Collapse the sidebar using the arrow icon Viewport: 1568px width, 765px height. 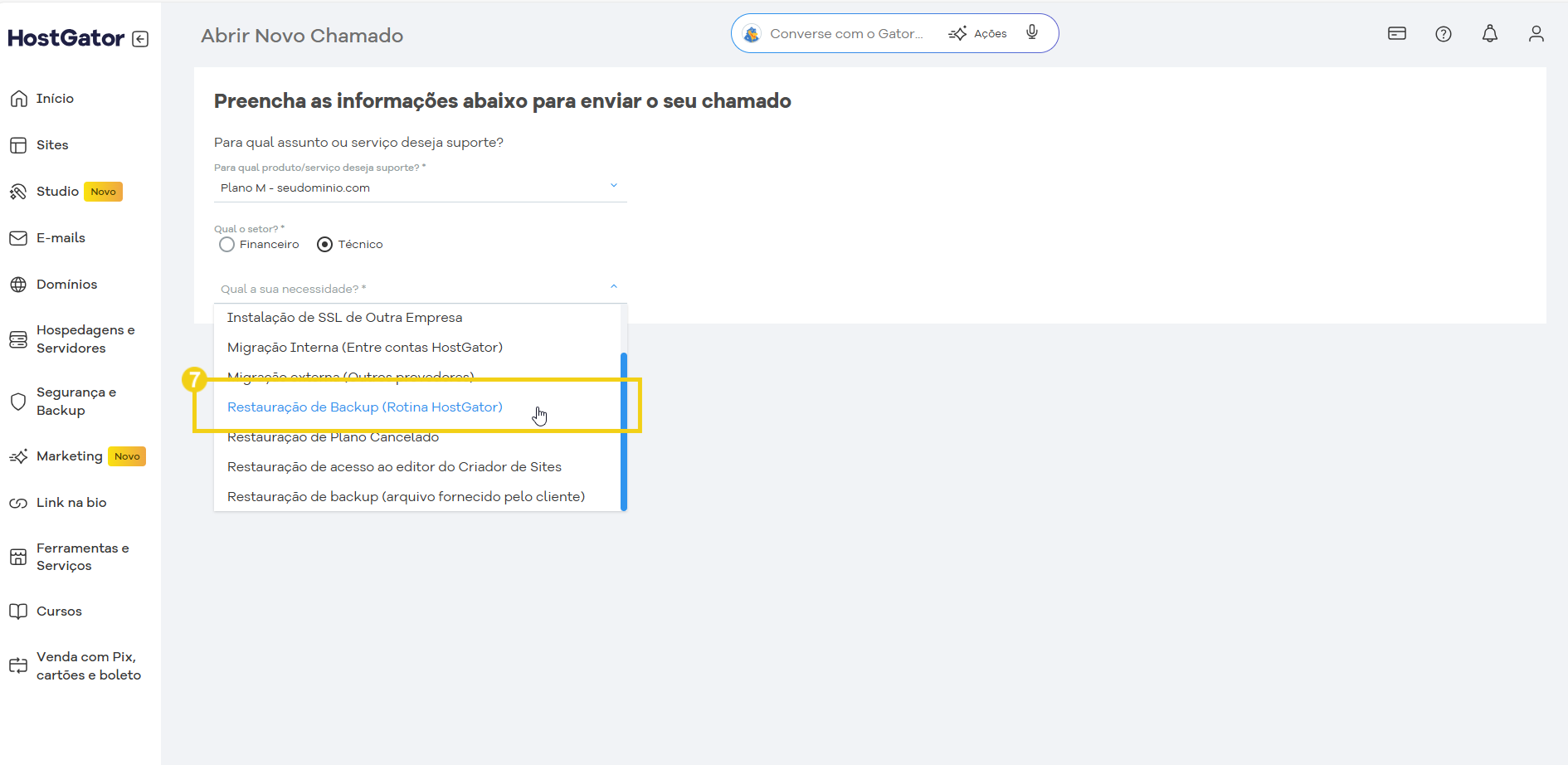tap(140, 39)
